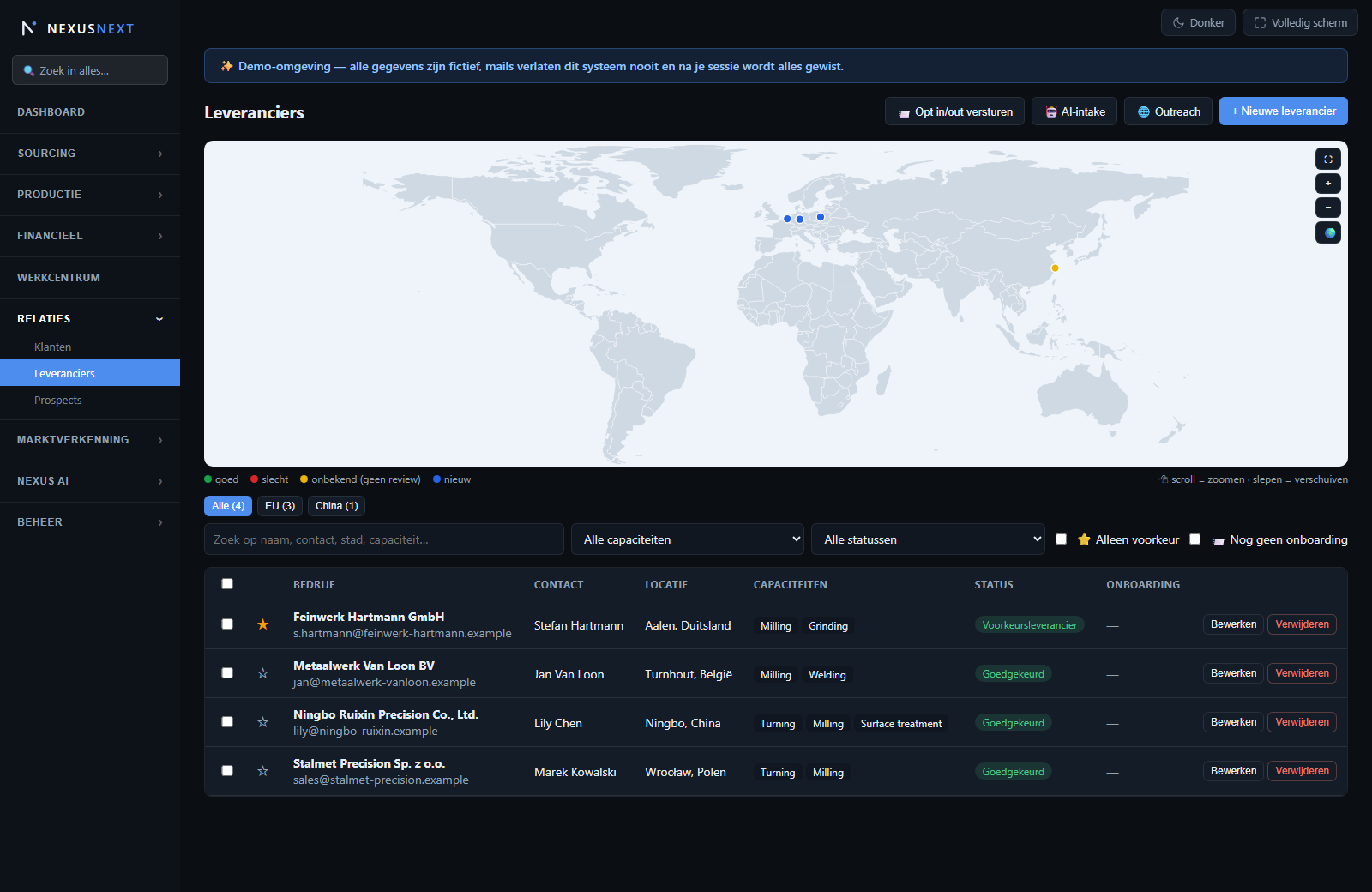This screenshot has height=892, width=1372.
Task: Edit Ningbo Ruixin Precision with Bewerken
Action: [x=1233, y=722]
